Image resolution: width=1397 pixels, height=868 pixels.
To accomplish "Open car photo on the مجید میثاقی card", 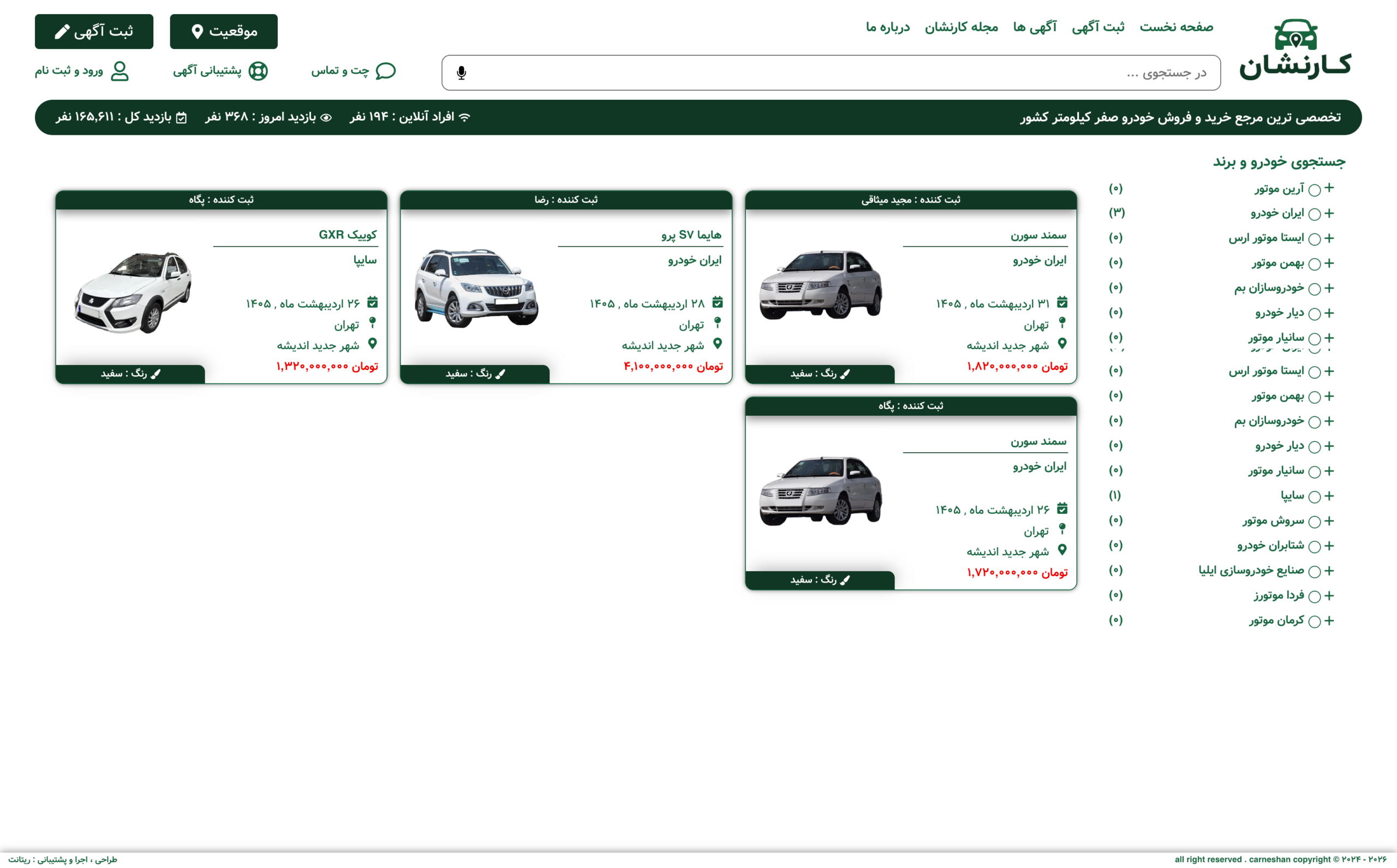I will click(x=821, y=284).
